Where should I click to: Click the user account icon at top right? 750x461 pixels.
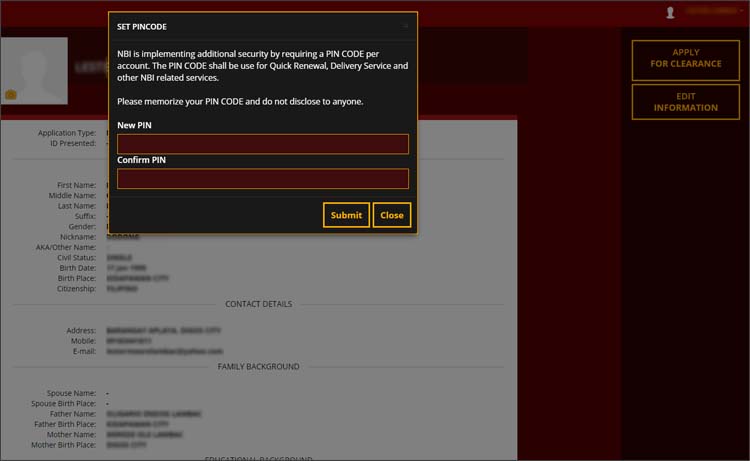click(670, 12)
